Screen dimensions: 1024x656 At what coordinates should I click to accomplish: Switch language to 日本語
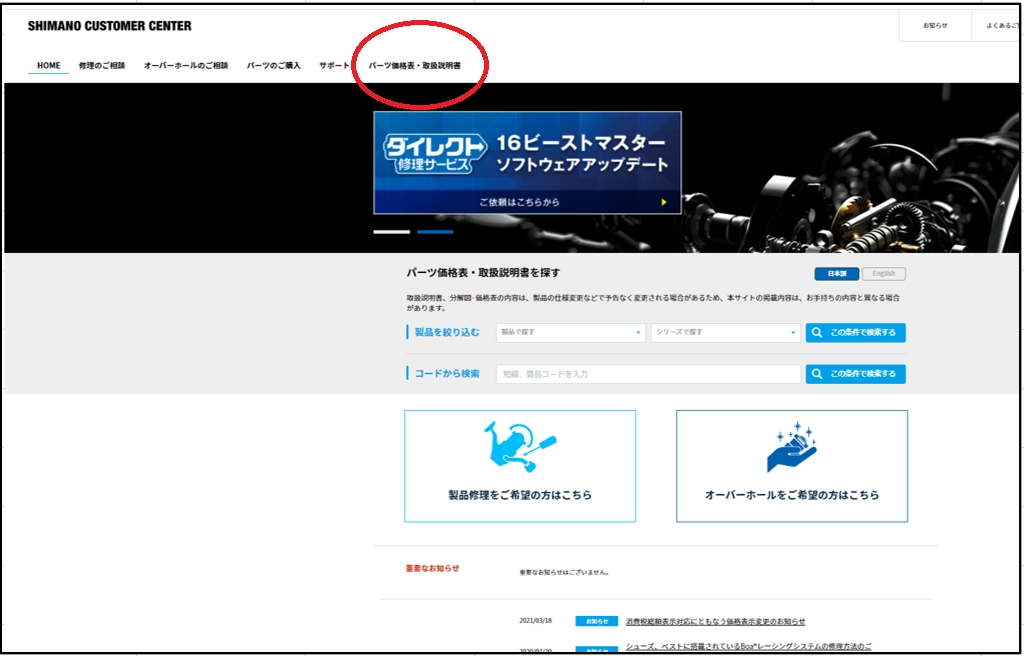click(837, 274)
